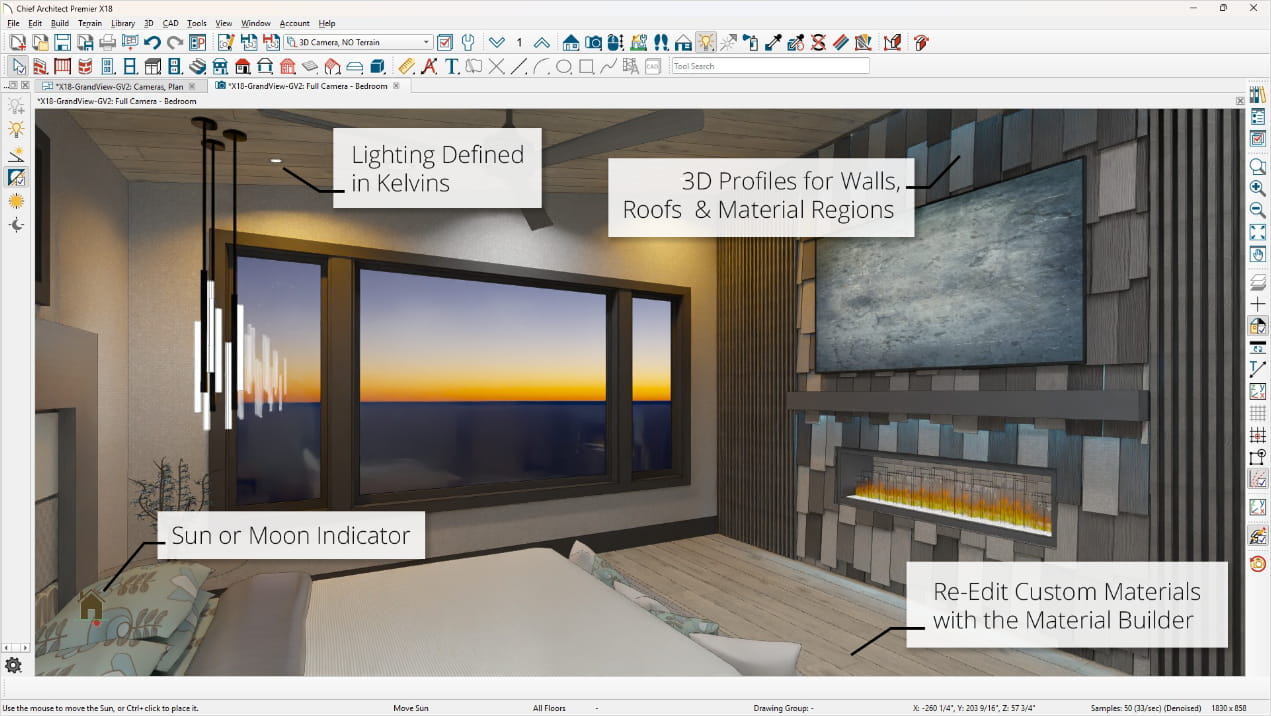The height and width of the screenshot is (716, 1271).
Task: Open the Build menu
Action: (x=60, y=23)
